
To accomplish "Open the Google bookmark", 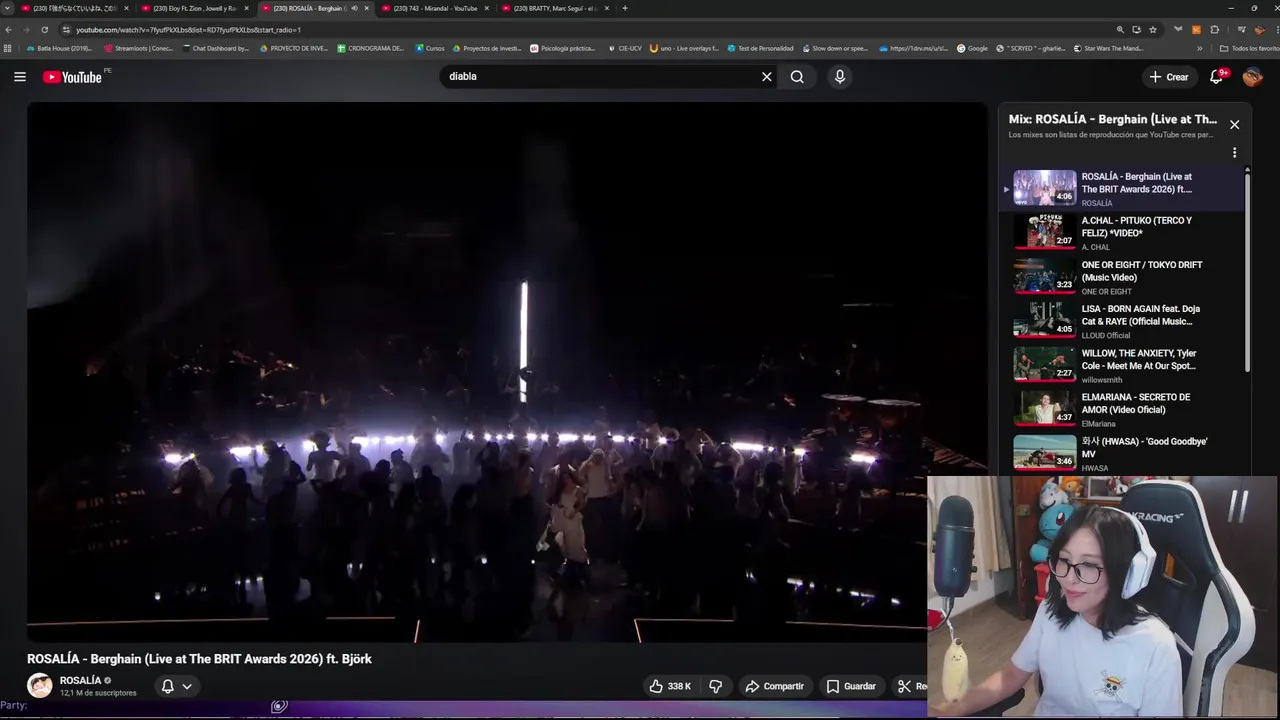I will point(972,48).
